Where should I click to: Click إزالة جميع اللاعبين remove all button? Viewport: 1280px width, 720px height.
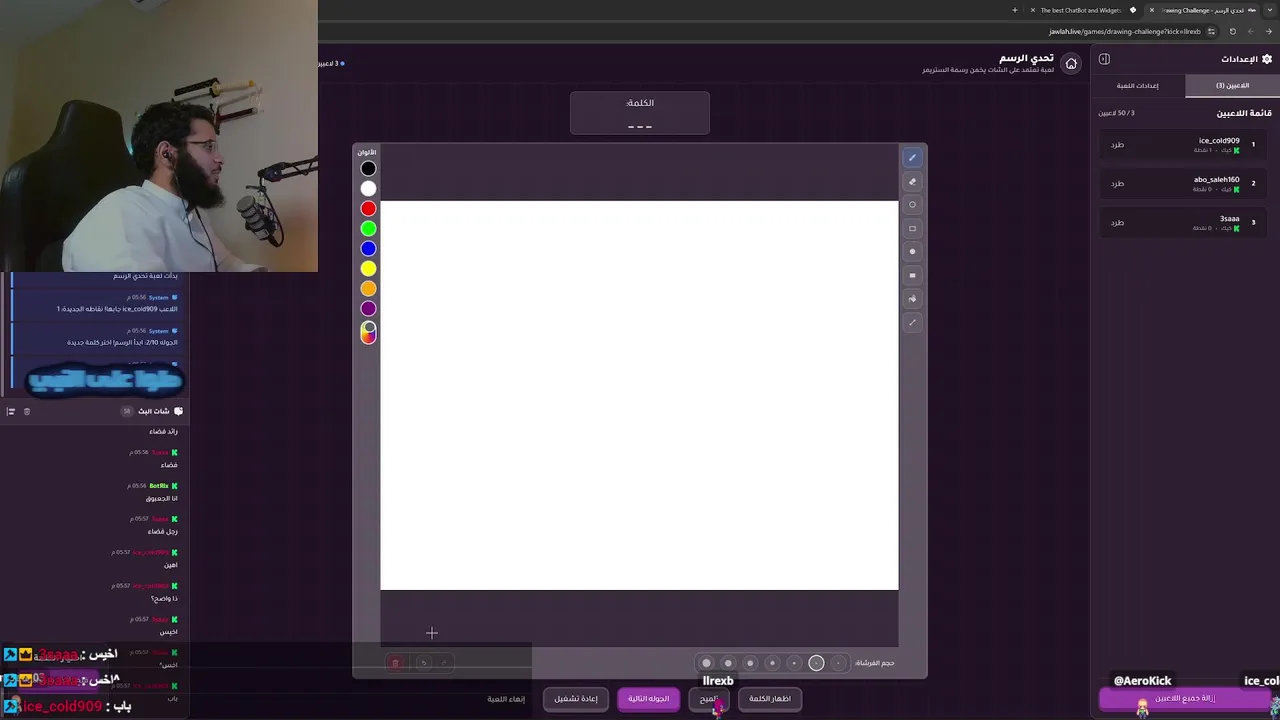[1185, 699]
